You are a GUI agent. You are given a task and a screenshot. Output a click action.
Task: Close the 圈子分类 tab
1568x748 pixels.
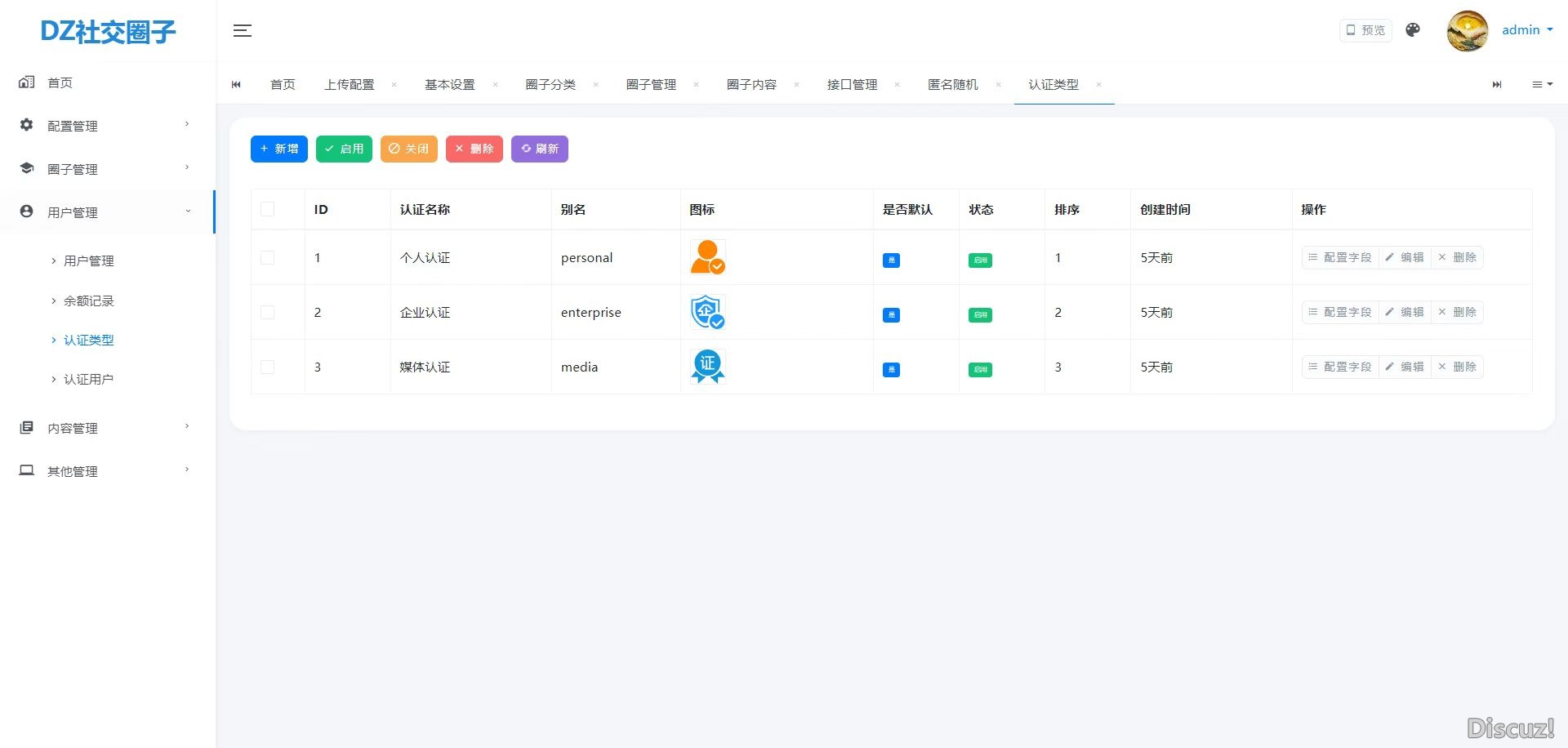[x=595, y=85]
